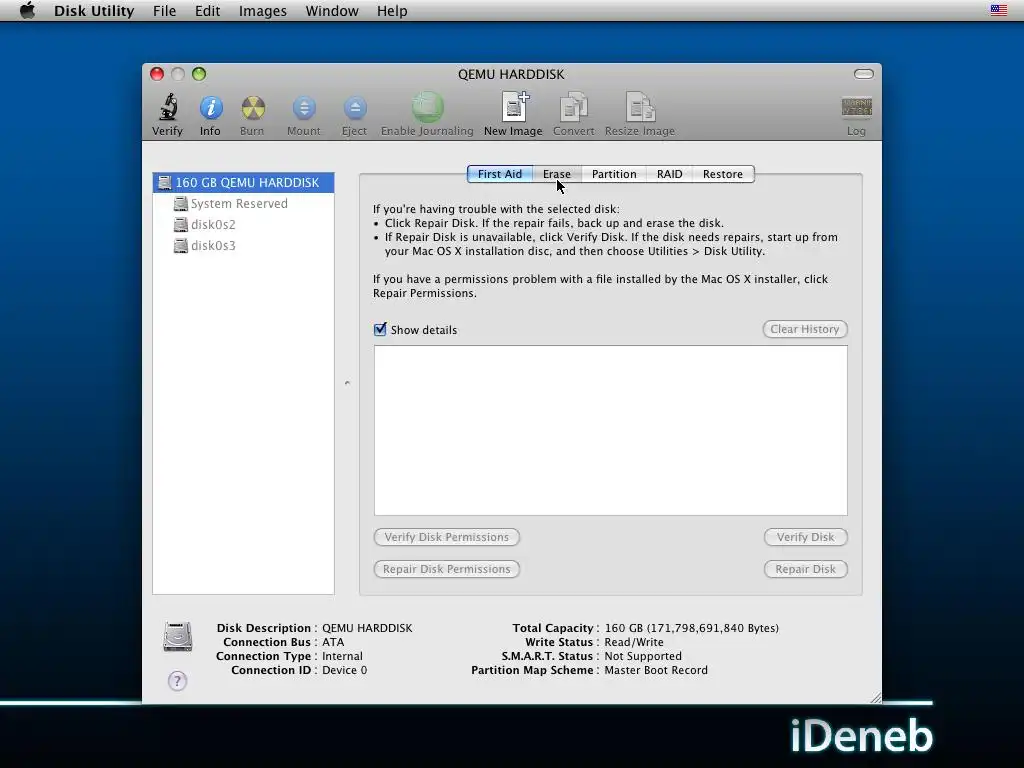Click the Eject toolbar icon
1024x768 pixels.
[355, 108]
